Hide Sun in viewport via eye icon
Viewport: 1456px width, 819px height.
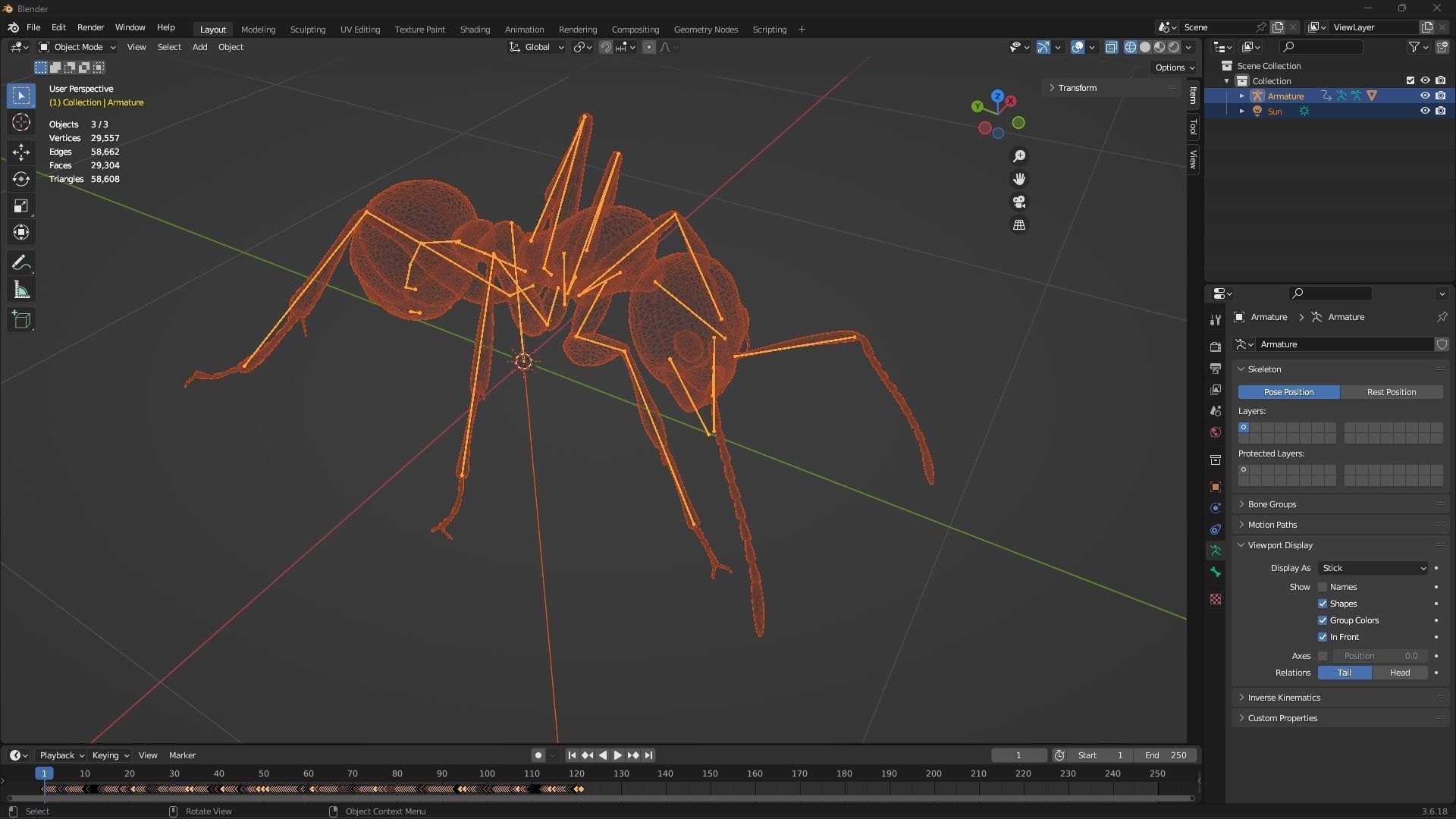point(1425,111)
